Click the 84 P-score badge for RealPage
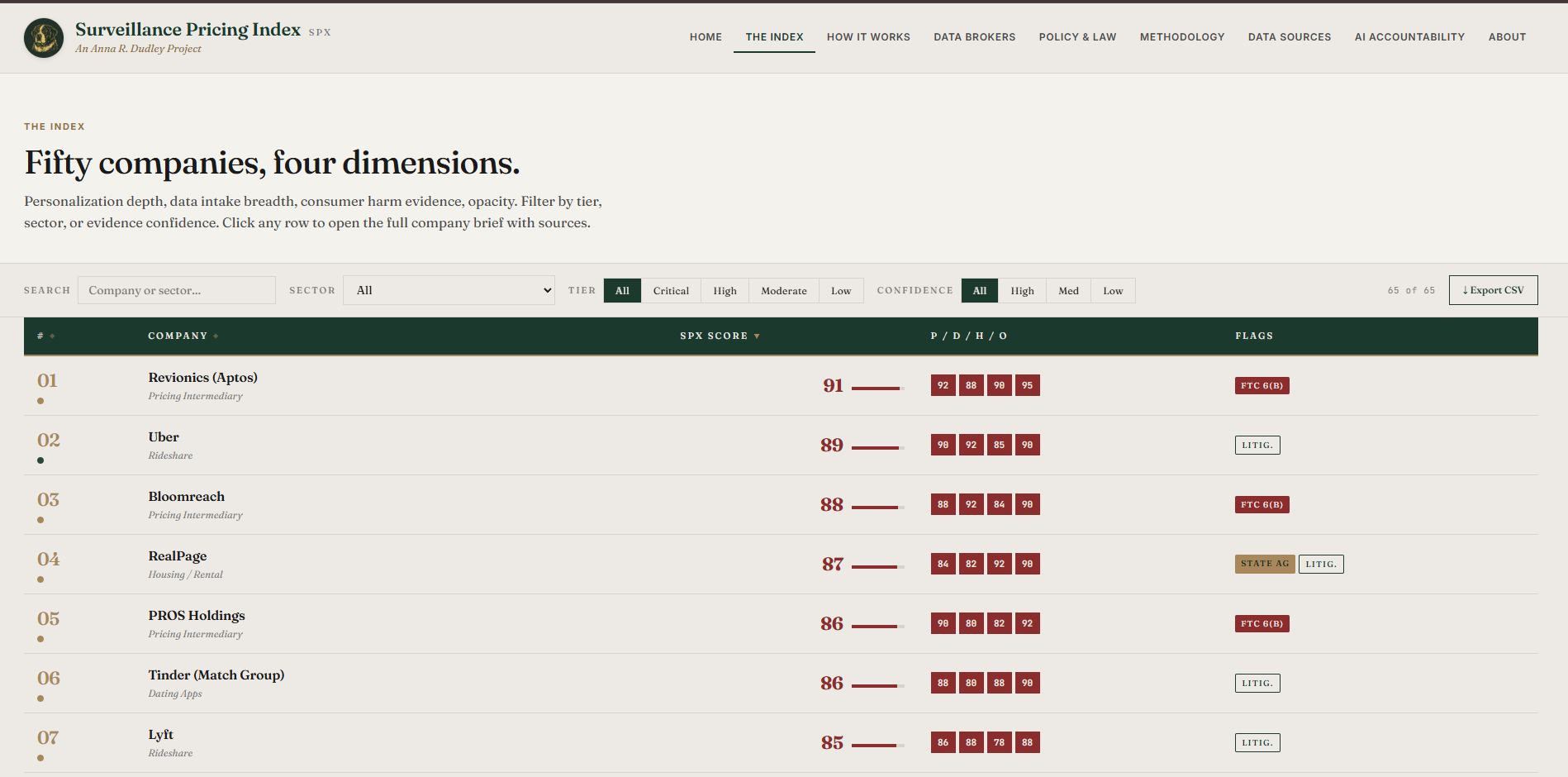 coord(943,564)
